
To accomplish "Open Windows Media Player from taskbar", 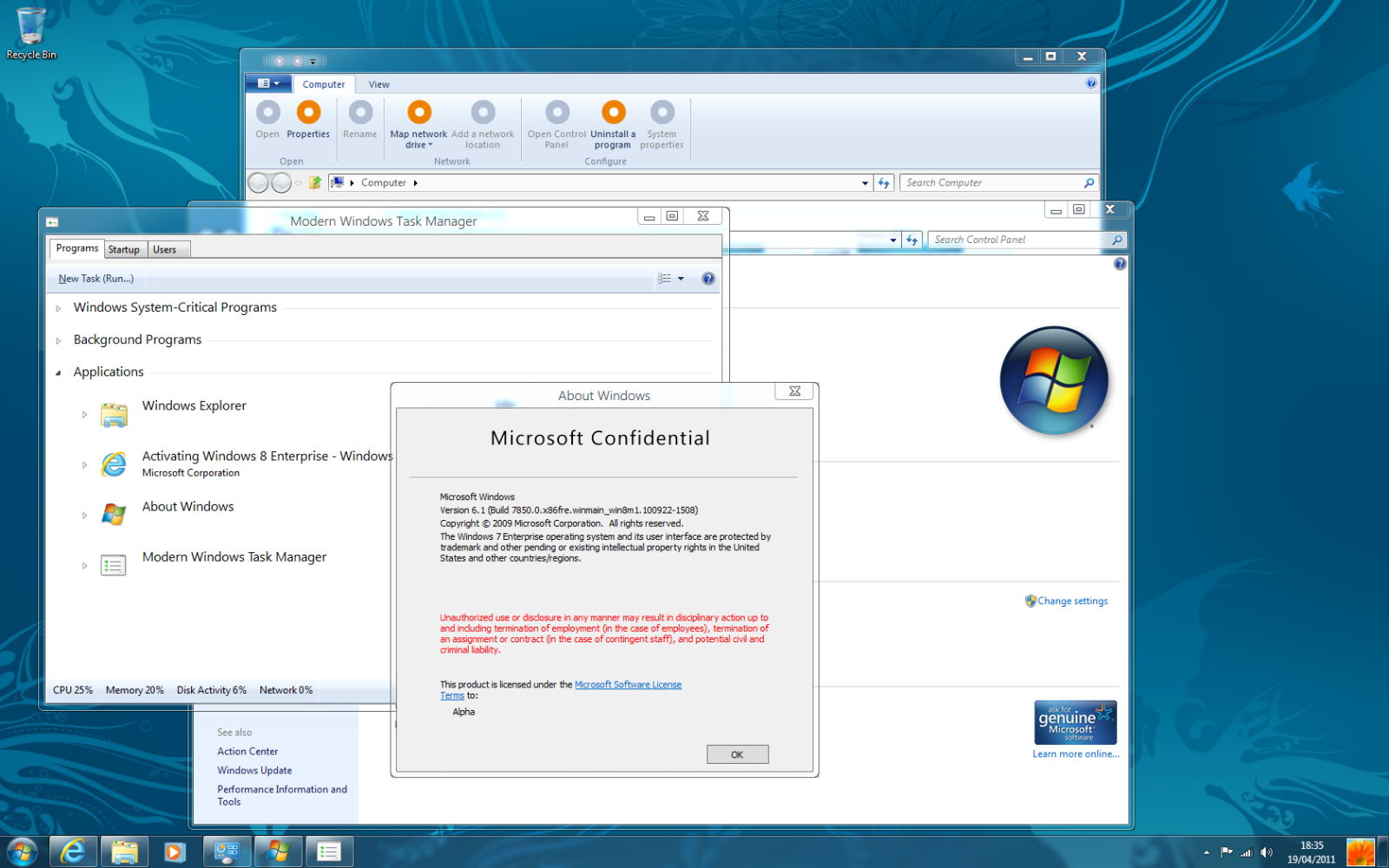I will pos(174,852).
